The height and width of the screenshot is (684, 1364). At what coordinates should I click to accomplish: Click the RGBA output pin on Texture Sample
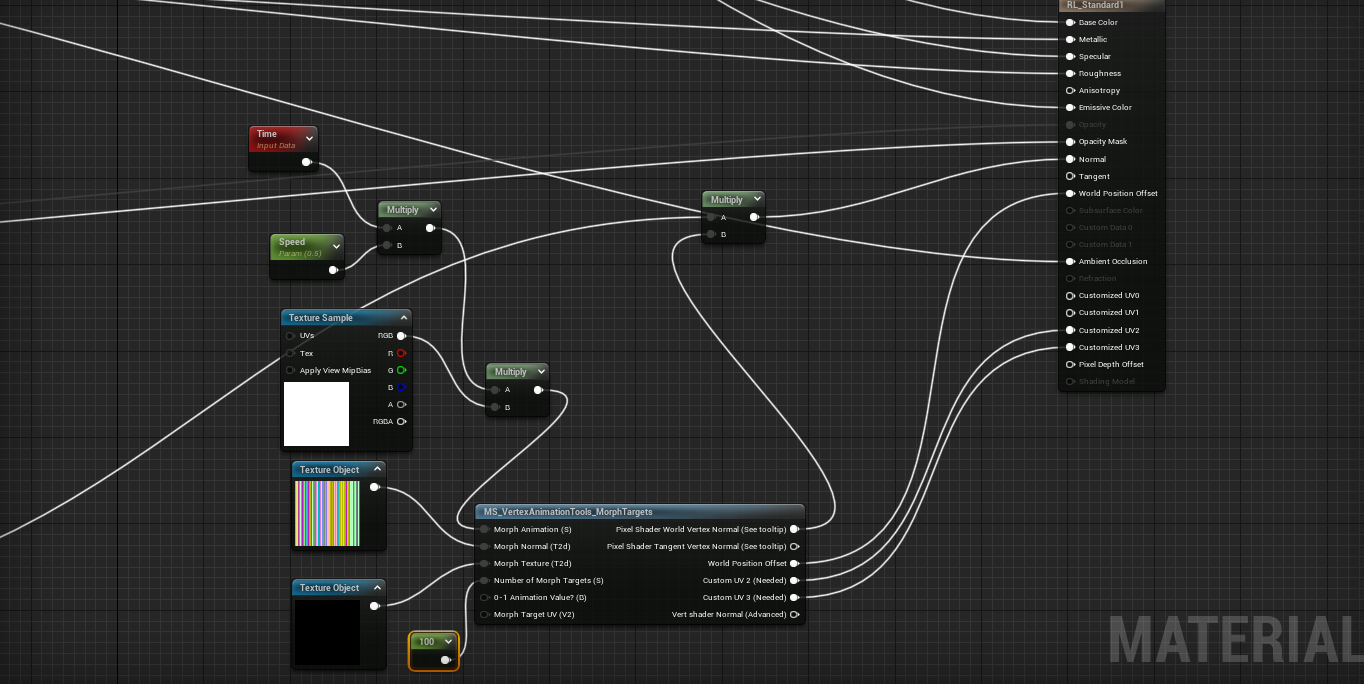[x=401, y=421]
